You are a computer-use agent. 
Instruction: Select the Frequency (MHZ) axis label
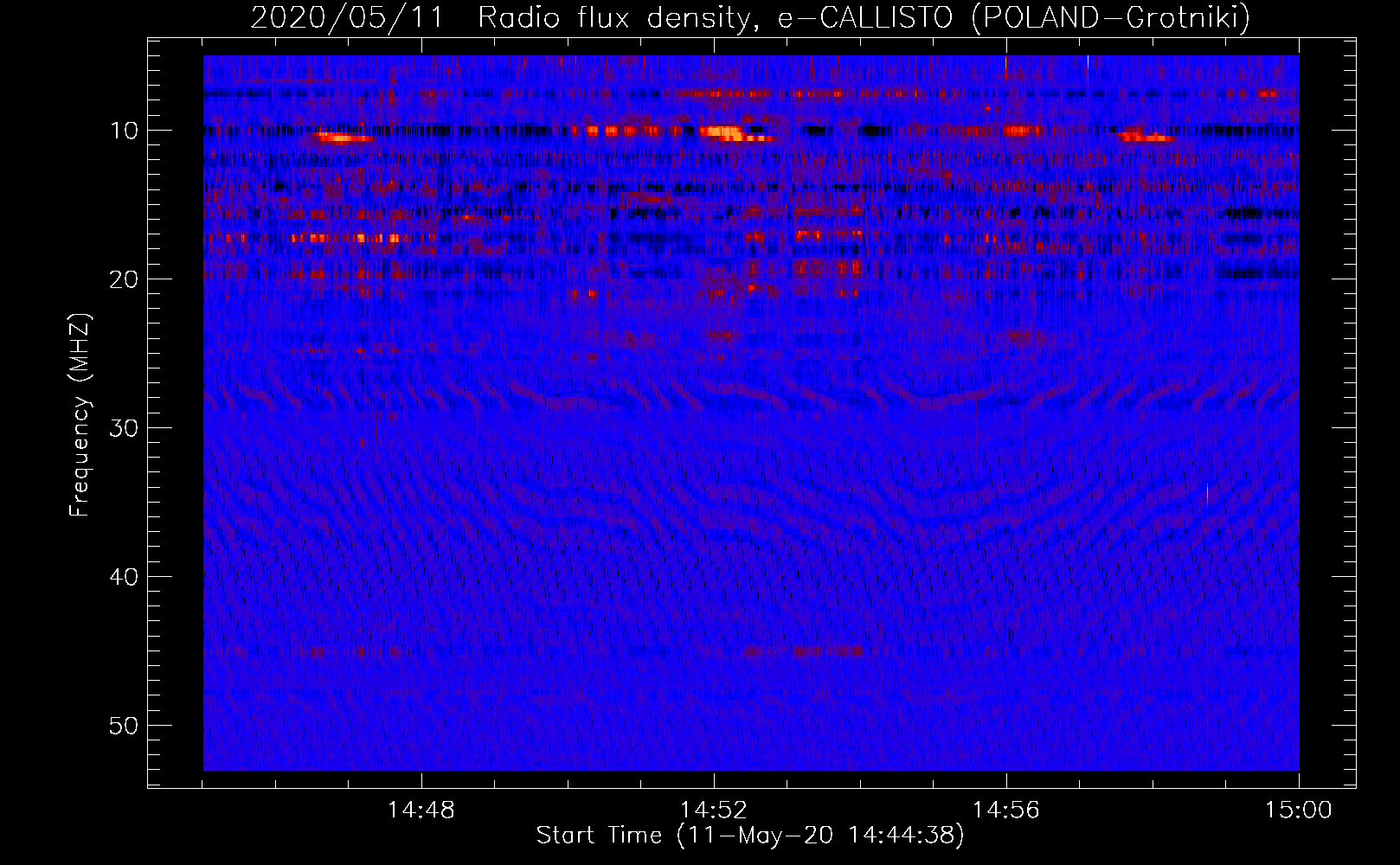[x=80, y=414]
